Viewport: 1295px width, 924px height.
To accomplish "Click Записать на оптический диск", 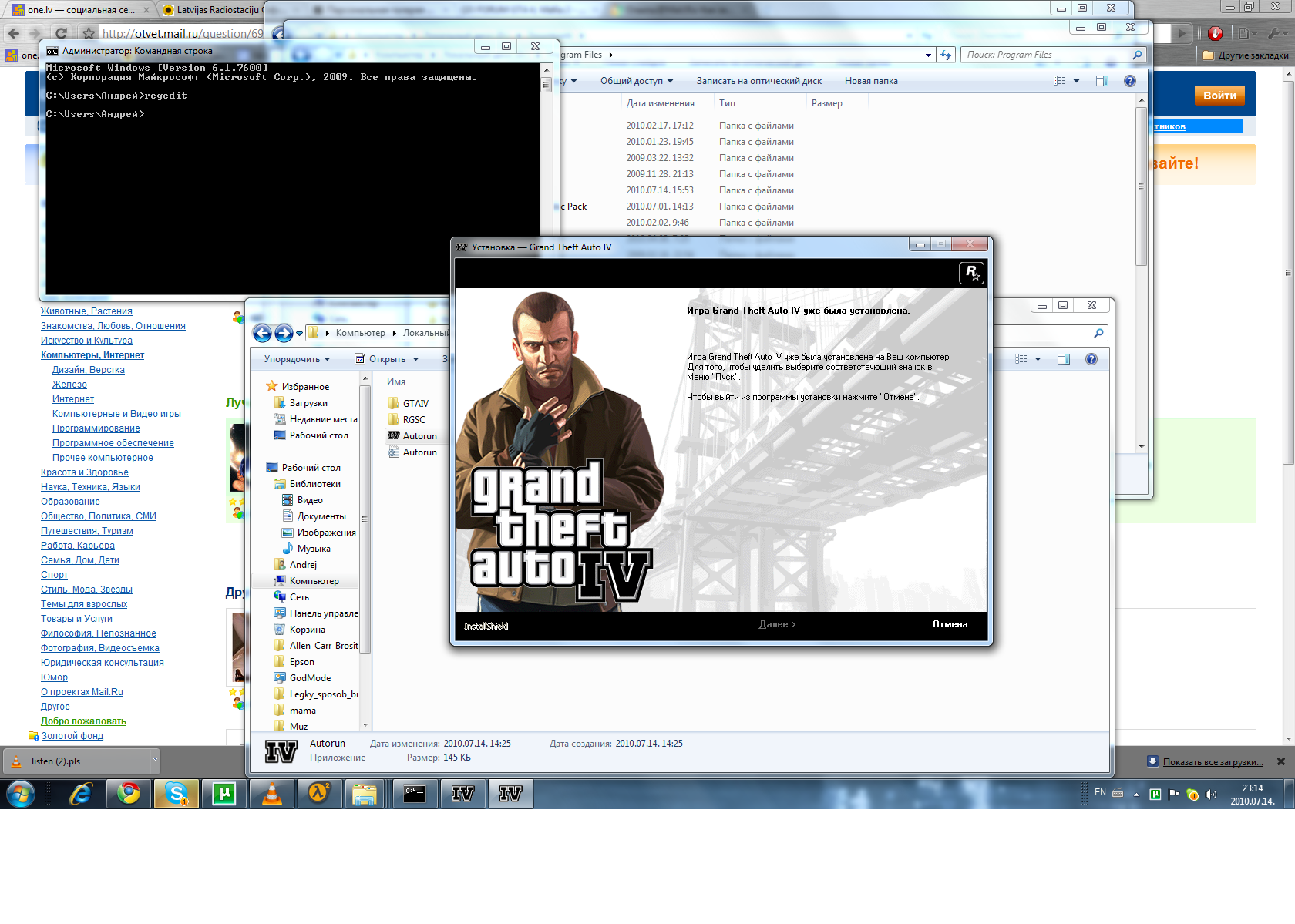I will [759, 81].
